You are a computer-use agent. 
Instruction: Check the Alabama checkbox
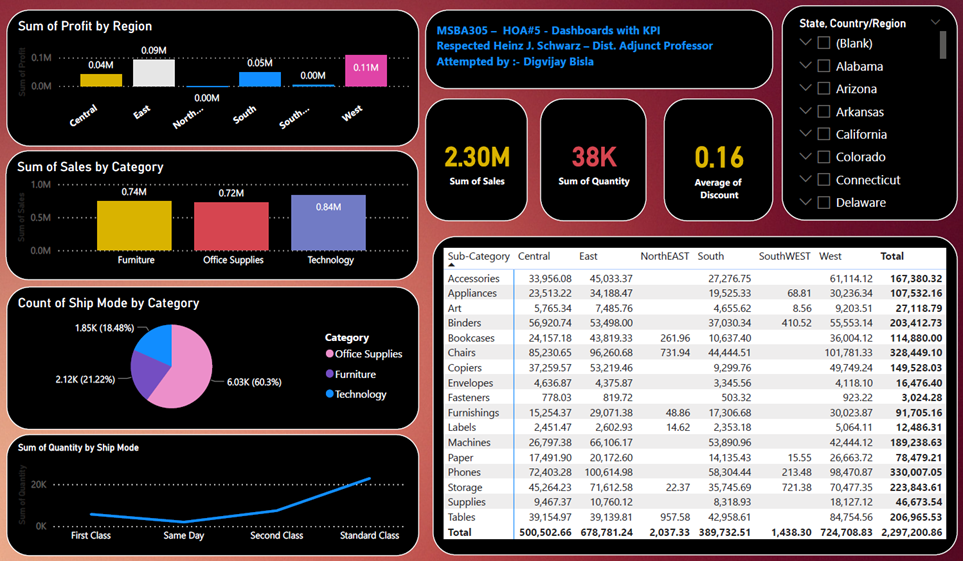(824, 66)
